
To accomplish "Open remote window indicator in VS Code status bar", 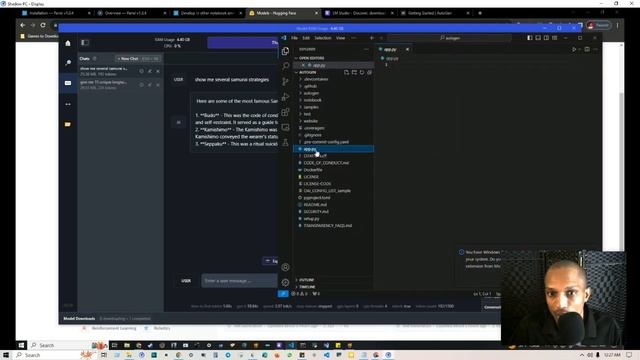I will (283, 293).
